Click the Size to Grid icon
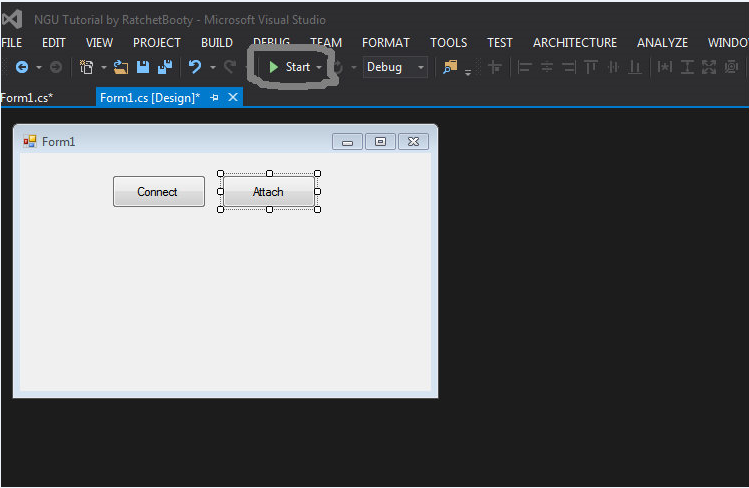 pyautogui.click(x=731, y=67)
